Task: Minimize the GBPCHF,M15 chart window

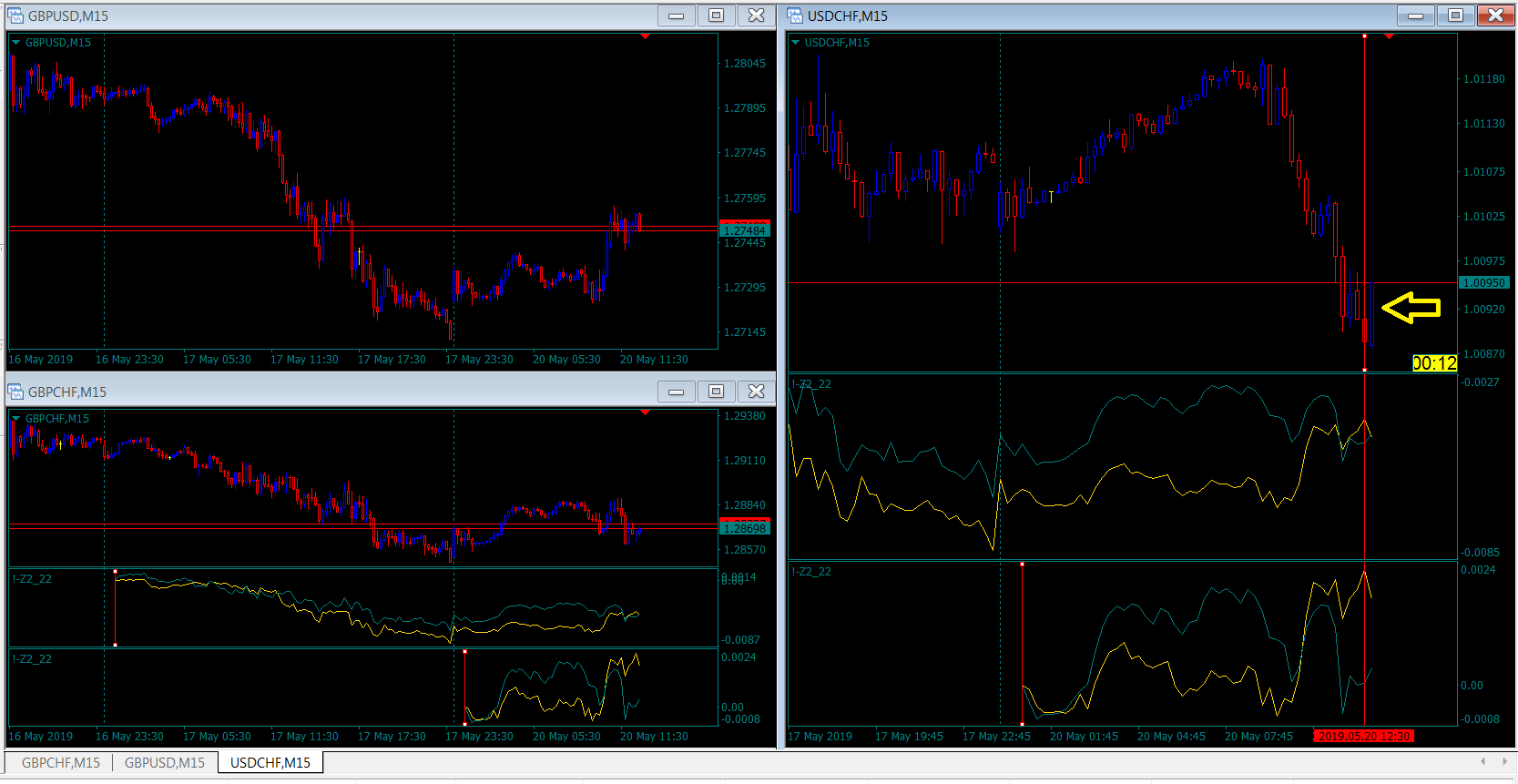Action: click(676, 392)
